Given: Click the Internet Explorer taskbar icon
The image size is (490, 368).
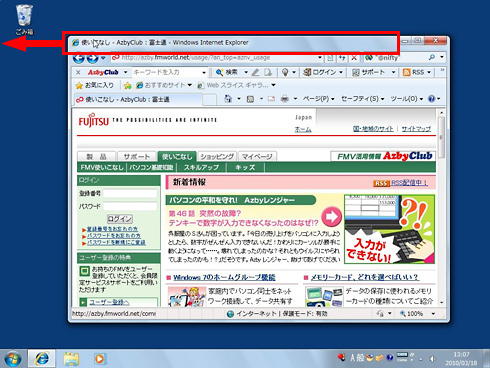Looking at the screenshot, I should pos(41,359).
